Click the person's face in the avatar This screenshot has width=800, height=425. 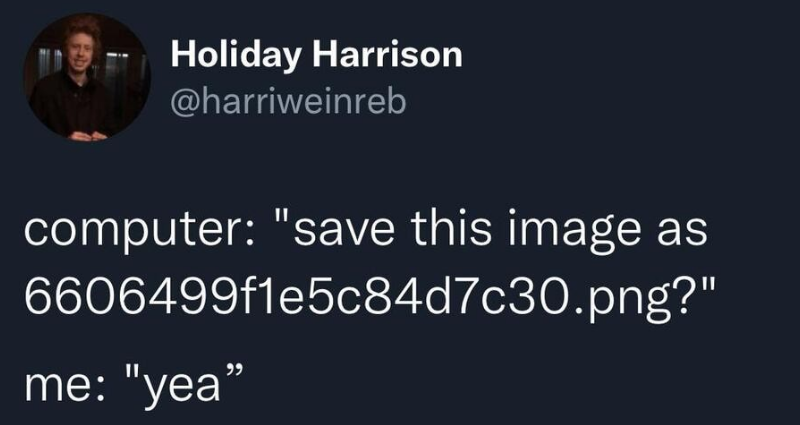pyautogui.click(x=81, y=47)
